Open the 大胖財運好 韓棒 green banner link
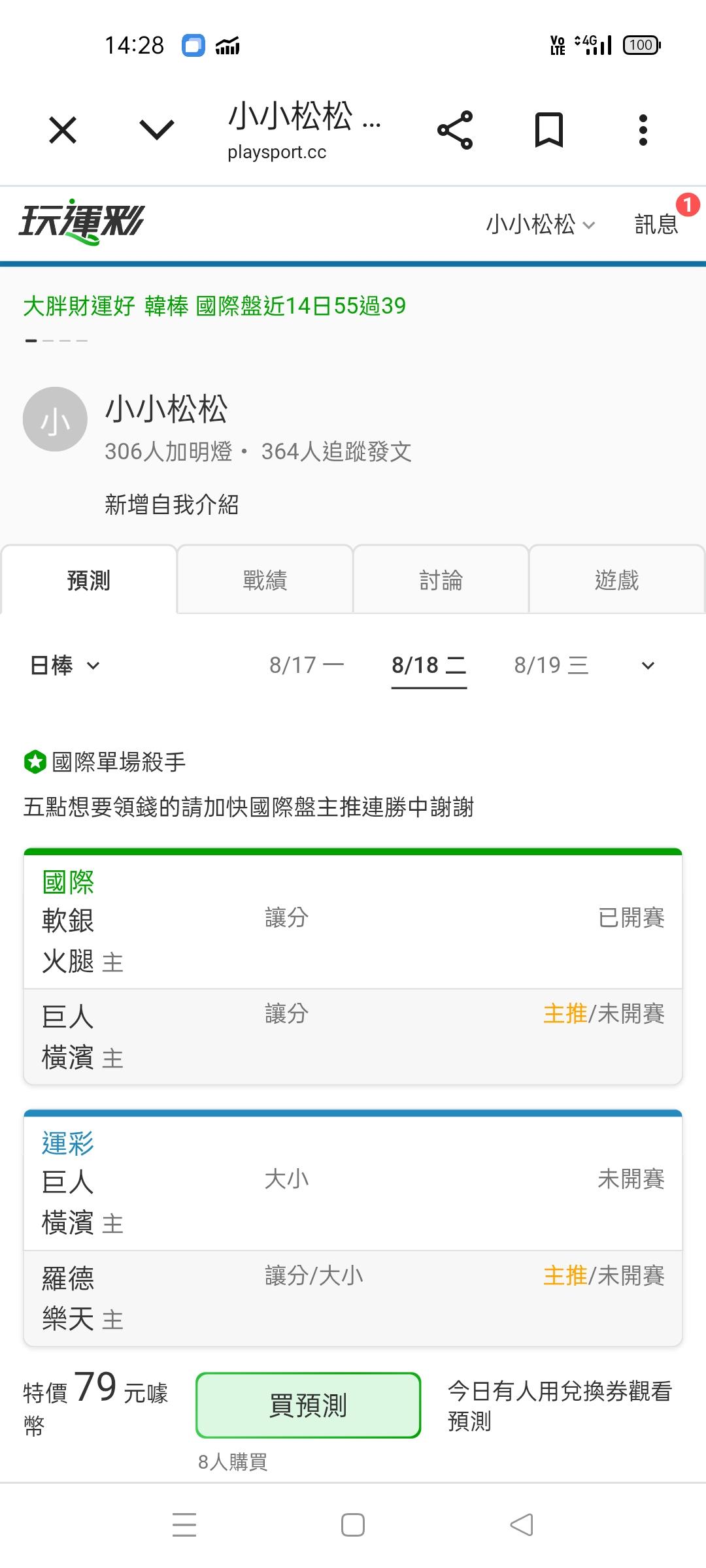Viewport: 706px width, 1568px height. pos(214,306)
